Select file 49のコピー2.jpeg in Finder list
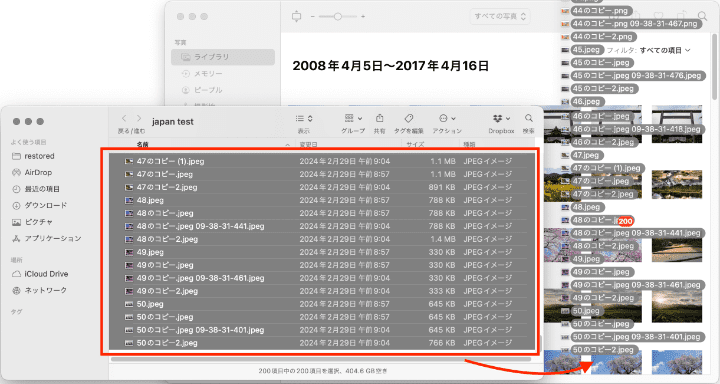Viewport: 720px width, 384px height. coord(322,291)
